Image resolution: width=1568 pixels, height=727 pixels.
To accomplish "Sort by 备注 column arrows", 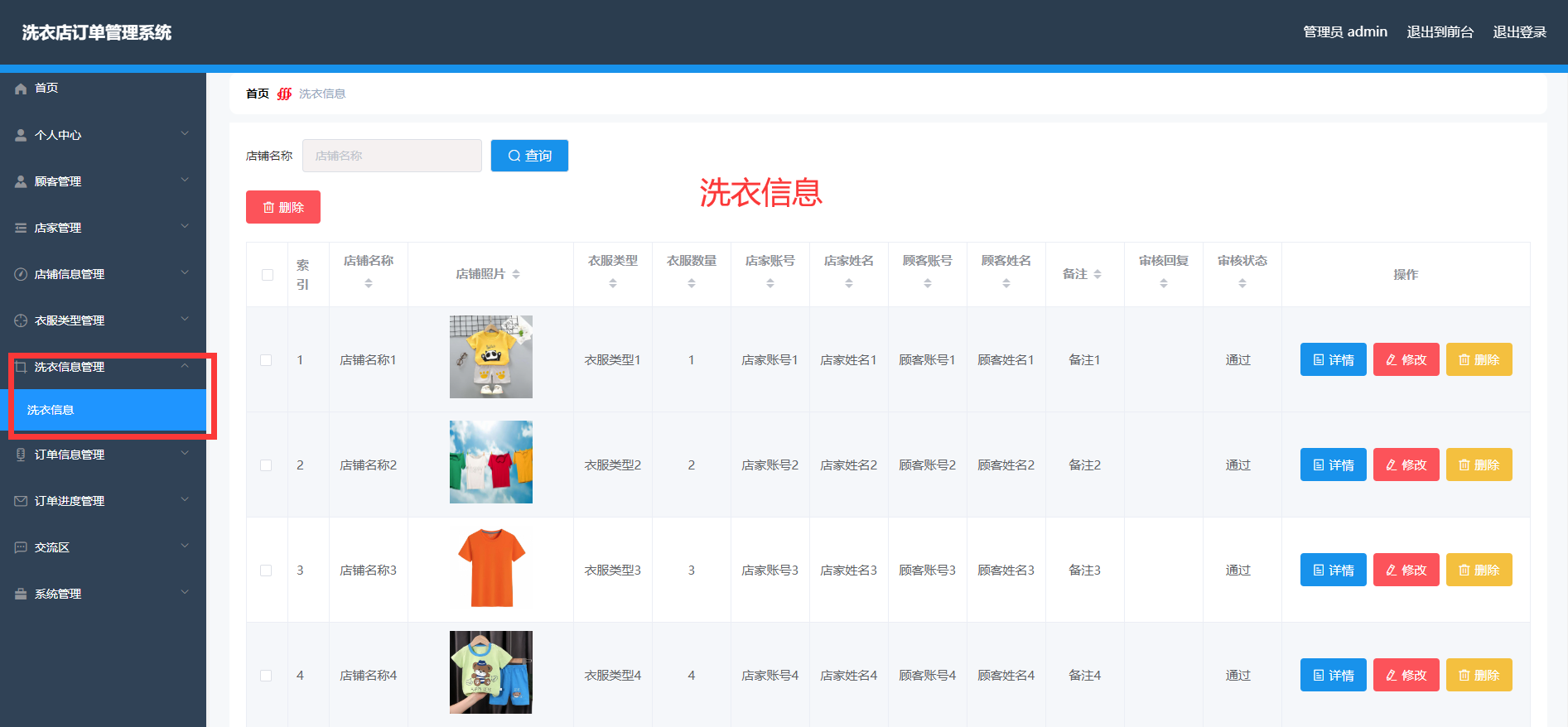I will [x=1098, y=274].
